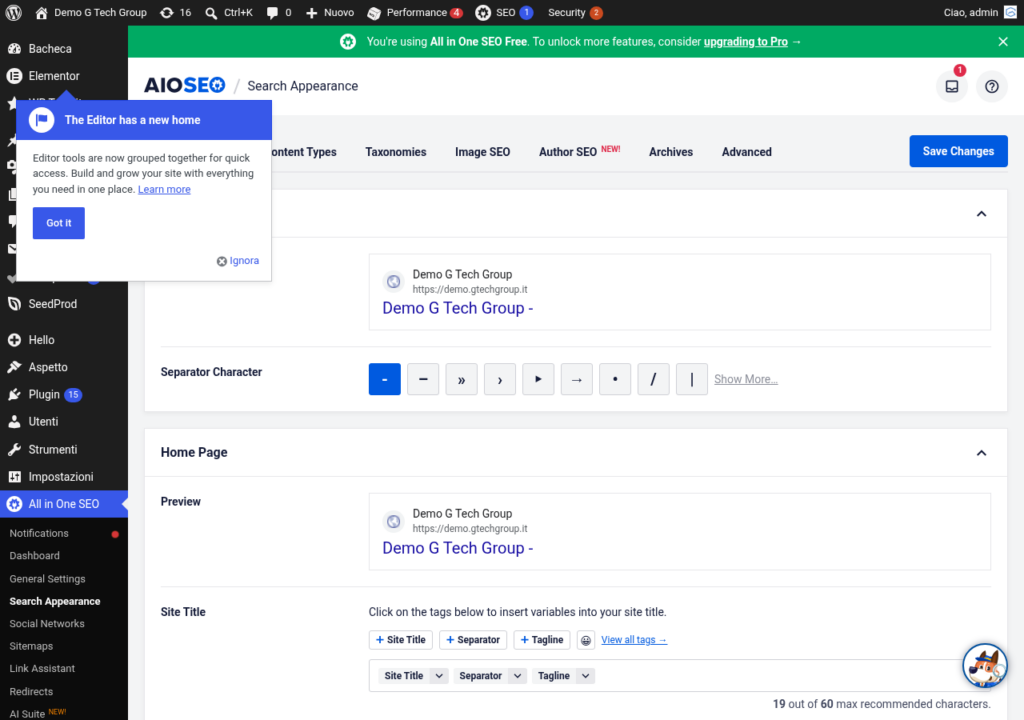Screen dimensions: 1024x720
Task: Open Social Networks submenu
Action: (x=47, y=623)
